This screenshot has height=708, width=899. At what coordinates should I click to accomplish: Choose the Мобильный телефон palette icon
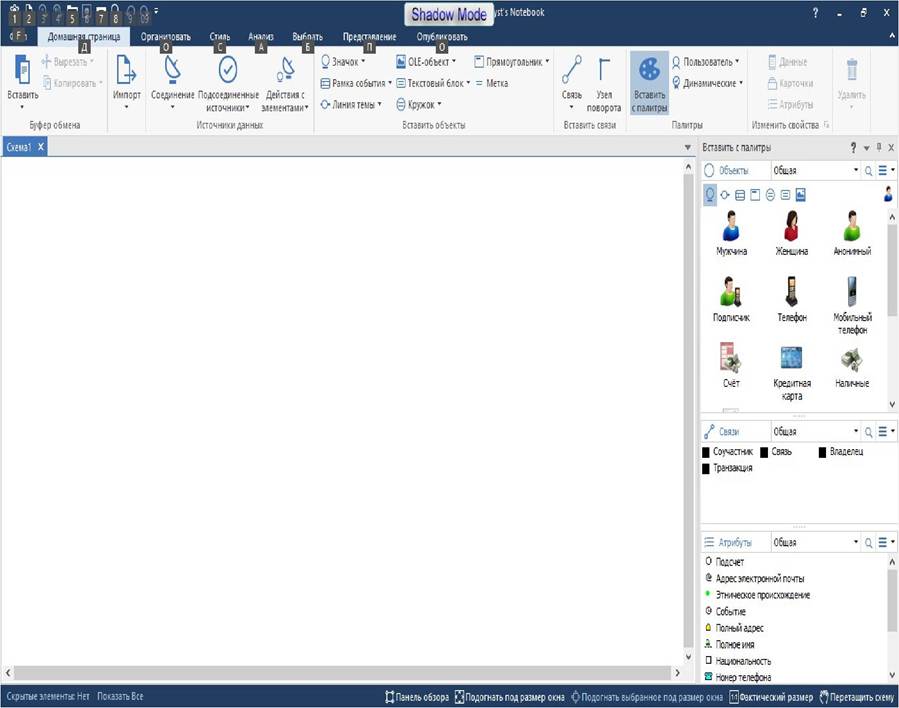(x=852, y=292)
